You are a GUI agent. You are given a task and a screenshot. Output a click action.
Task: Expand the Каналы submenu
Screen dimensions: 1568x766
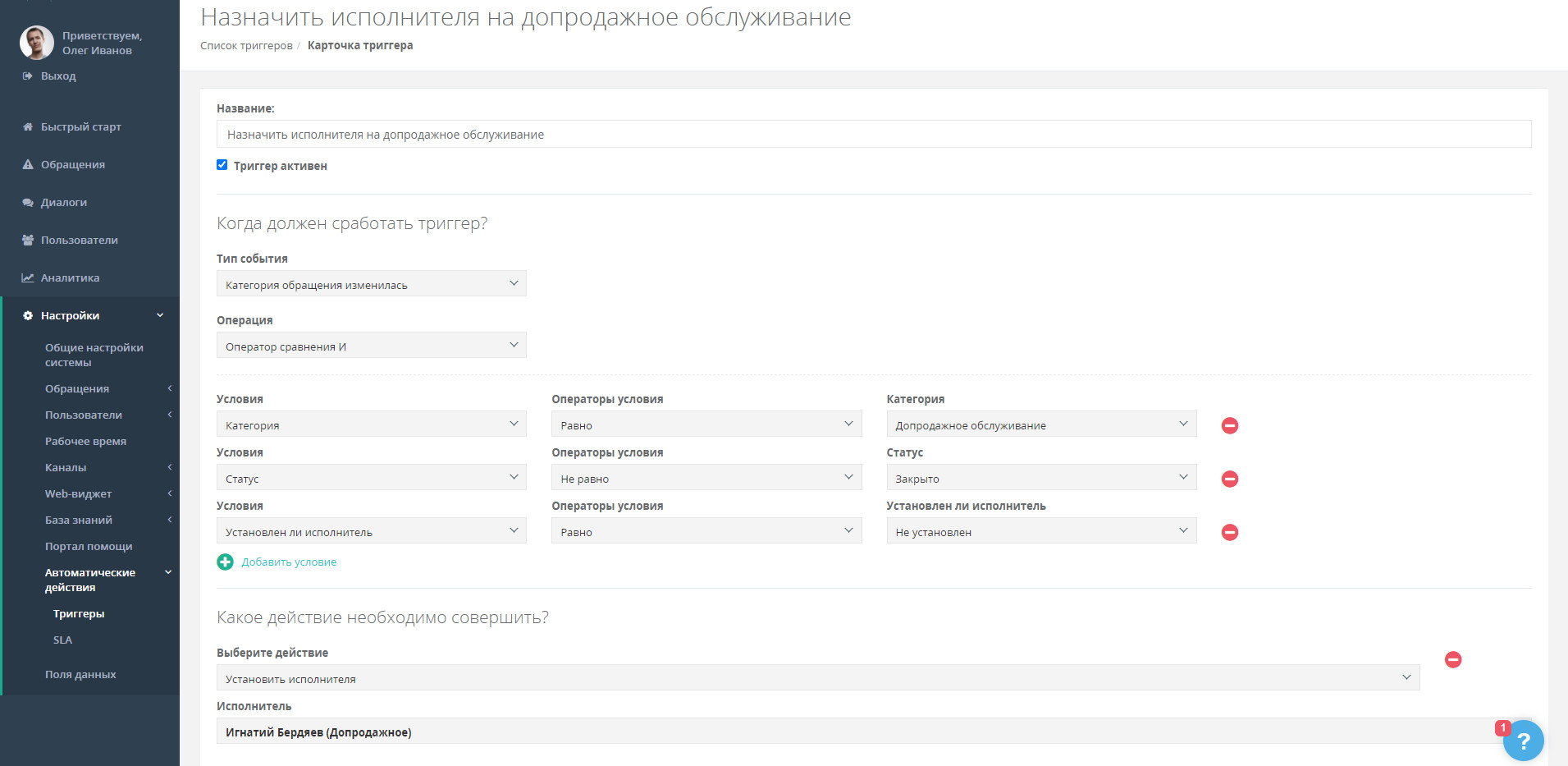point(170,467)
